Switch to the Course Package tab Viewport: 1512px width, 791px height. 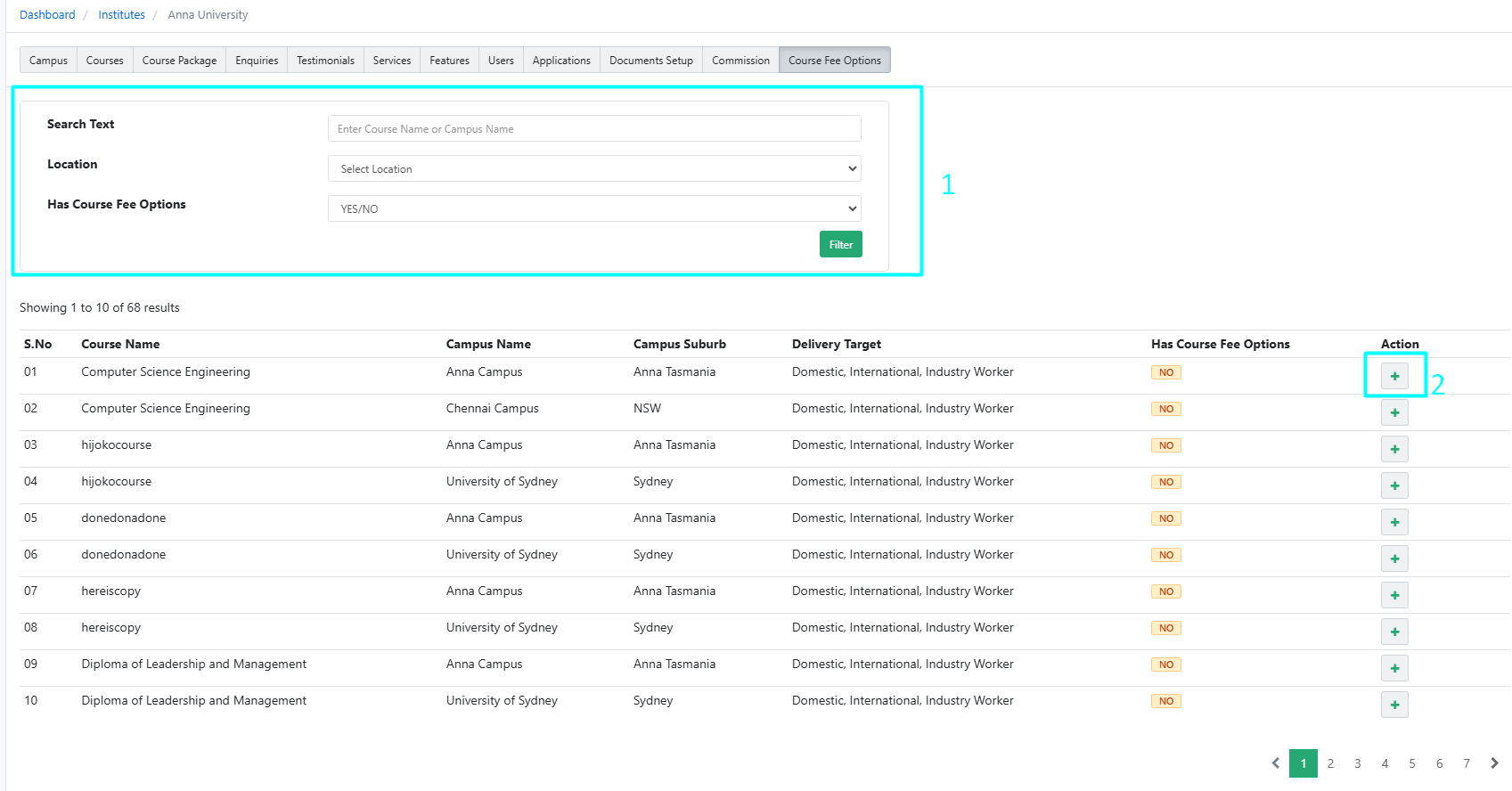pos(179,61)
